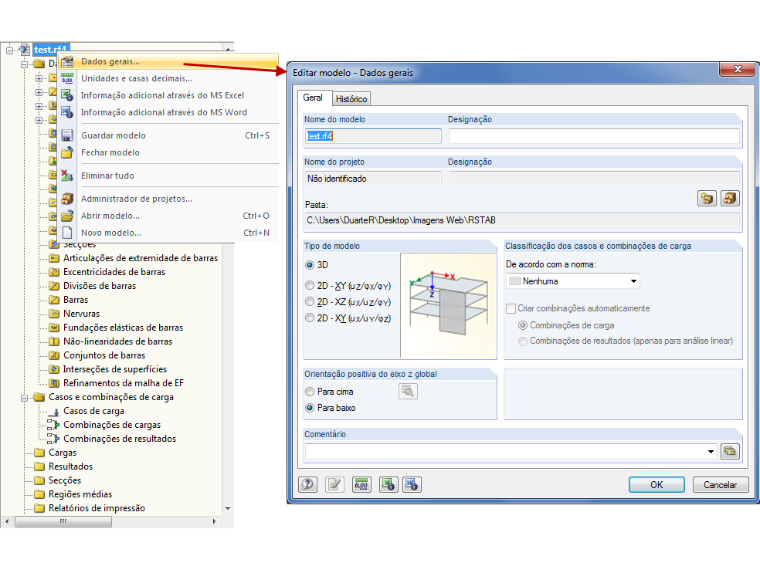Viewport: 760px width, 570px height.
Task: Choose Para cima z-axis orientation
Action: pos(309,391)
